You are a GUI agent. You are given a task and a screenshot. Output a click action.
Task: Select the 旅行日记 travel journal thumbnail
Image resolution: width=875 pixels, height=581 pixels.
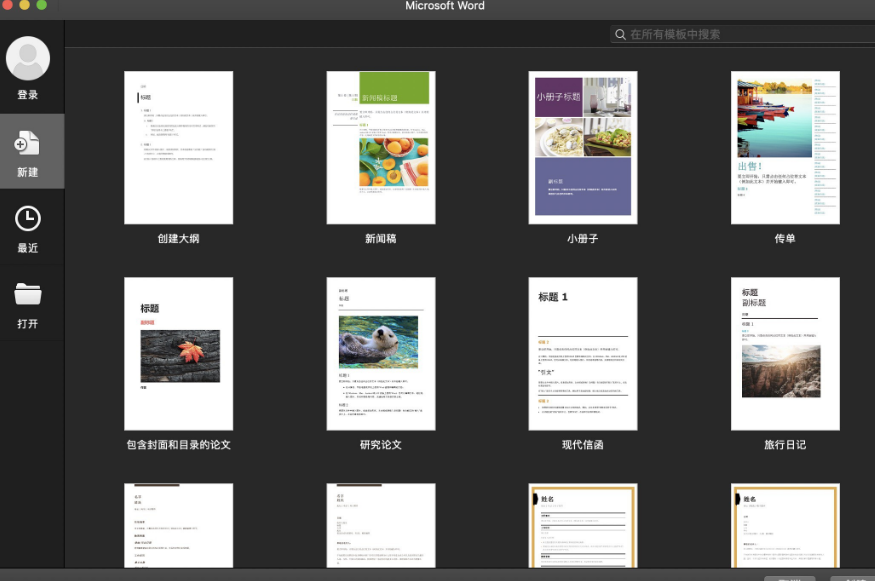[x=785, y=354]
